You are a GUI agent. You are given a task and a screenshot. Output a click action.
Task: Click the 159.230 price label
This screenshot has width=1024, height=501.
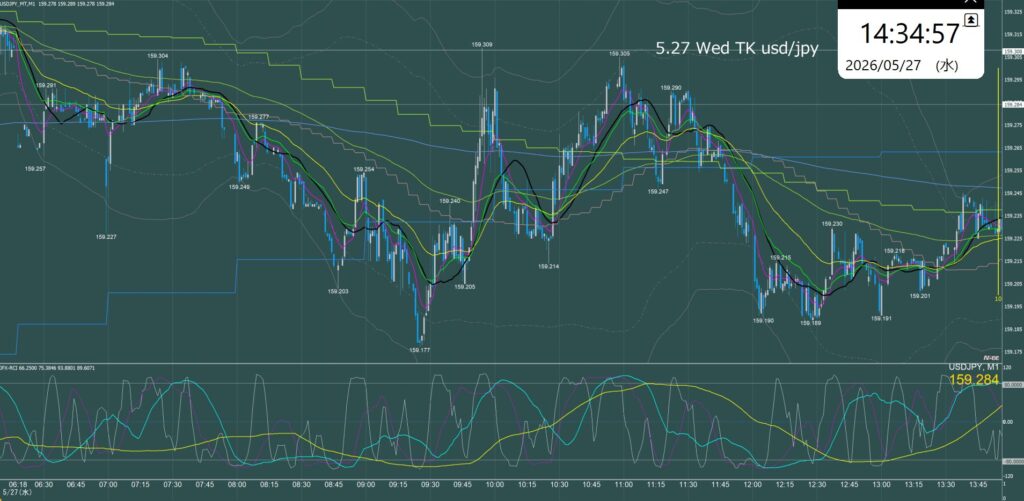[x=832, y=224]
